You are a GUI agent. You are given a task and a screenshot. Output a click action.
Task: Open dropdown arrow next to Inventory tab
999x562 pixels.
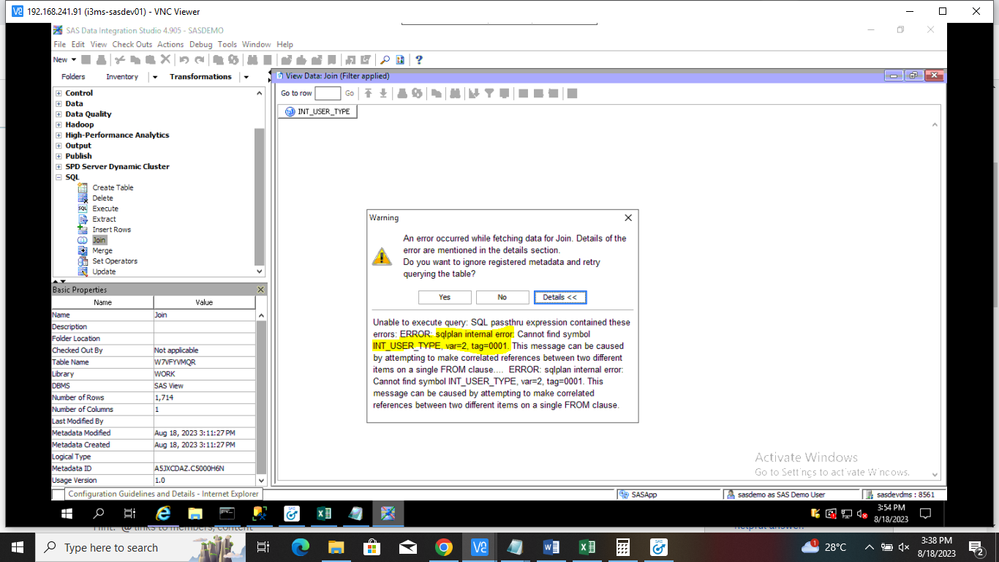pyautogui.click(x=155, y=77)
